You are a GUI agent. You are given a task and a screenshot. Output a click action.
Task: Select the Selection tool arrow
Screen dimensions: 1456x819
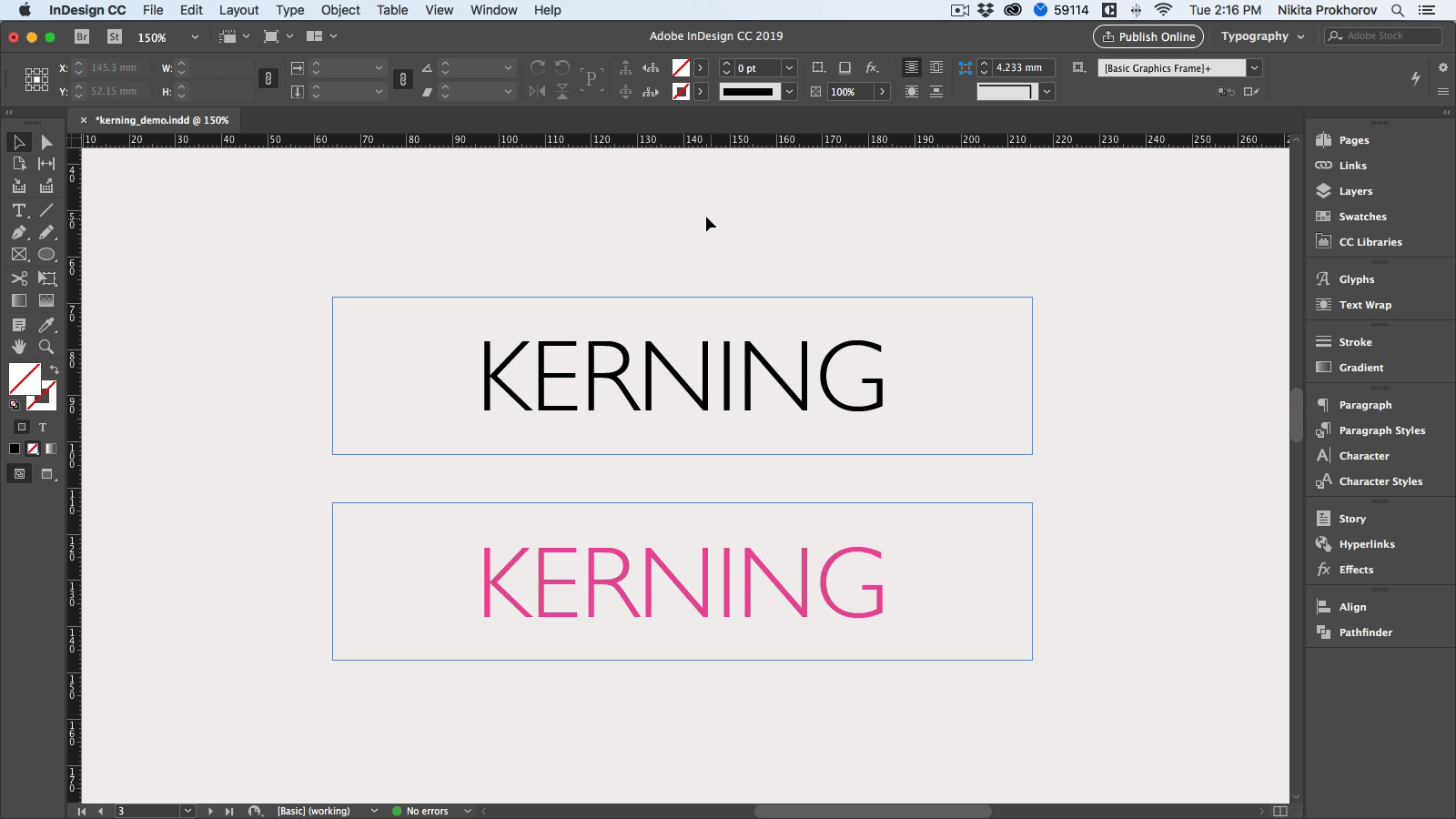(x=18, y=142)
